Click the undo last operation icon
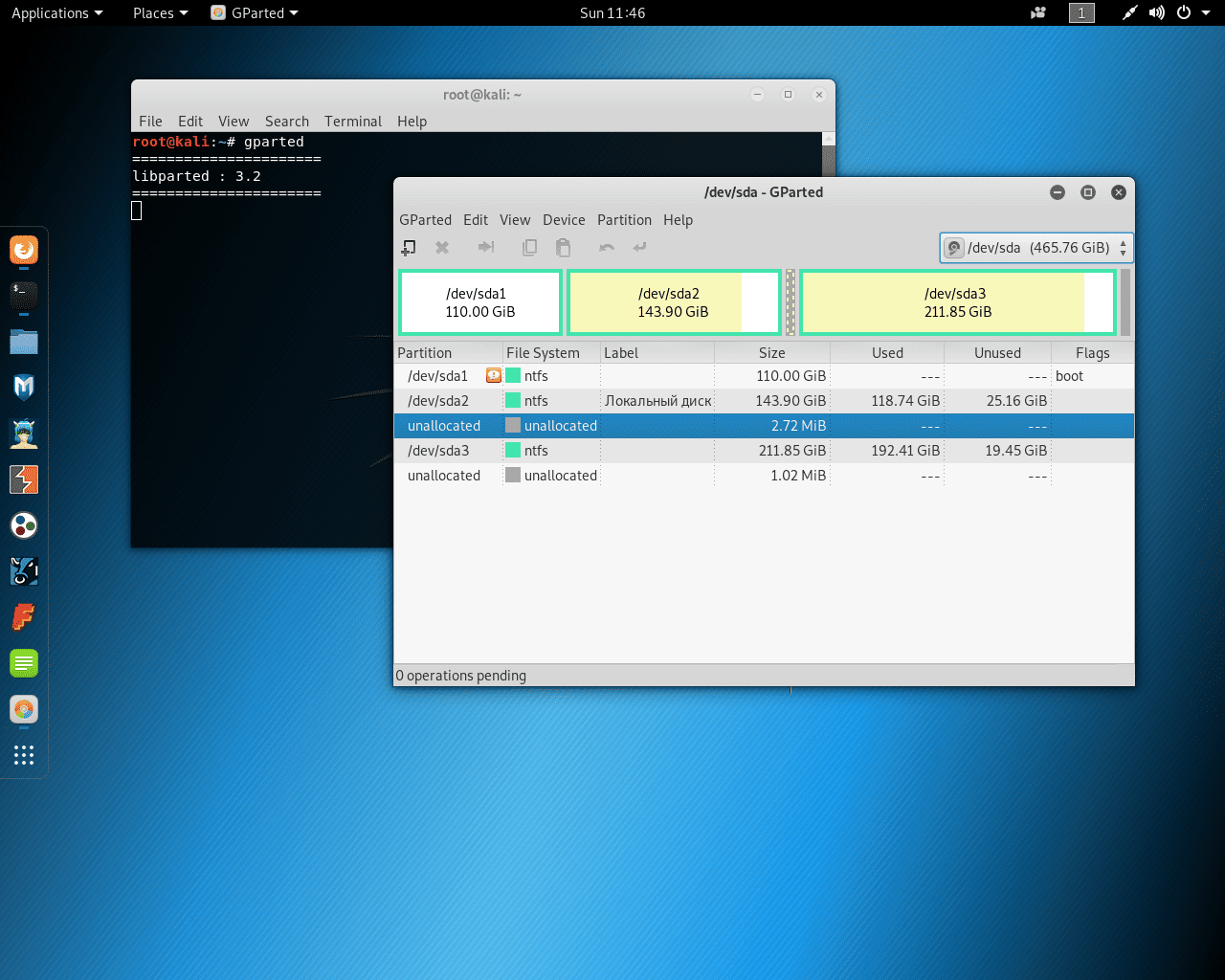Viewport: 1225px width, 980px height. [x=607, y=248]
